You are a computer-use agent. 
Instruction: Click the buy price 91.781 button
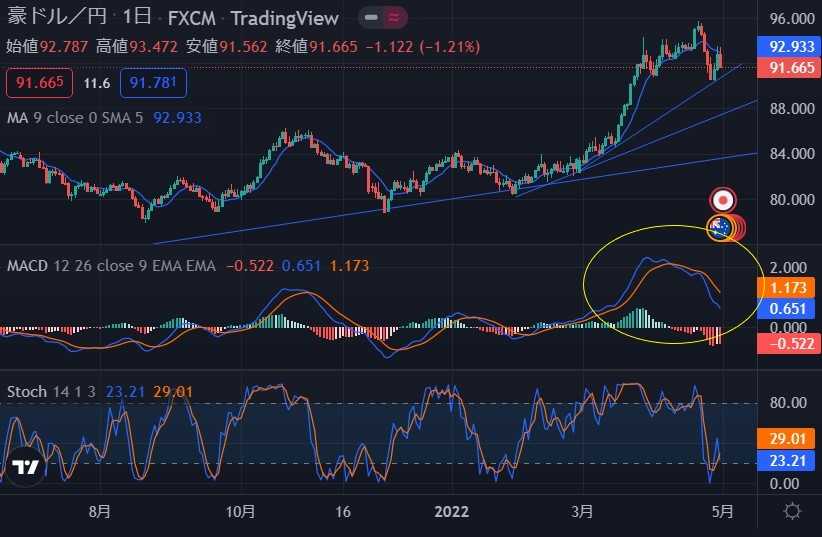(153, 83)
